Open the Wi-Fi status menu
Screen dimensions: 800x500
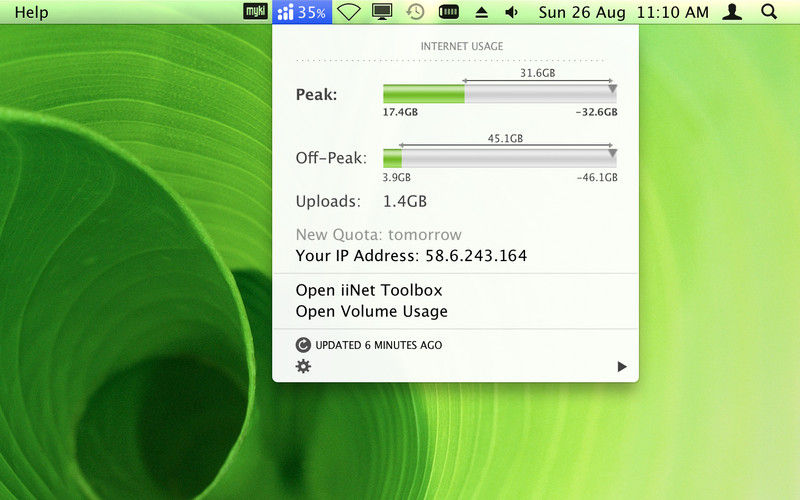(x=349, y=12)
